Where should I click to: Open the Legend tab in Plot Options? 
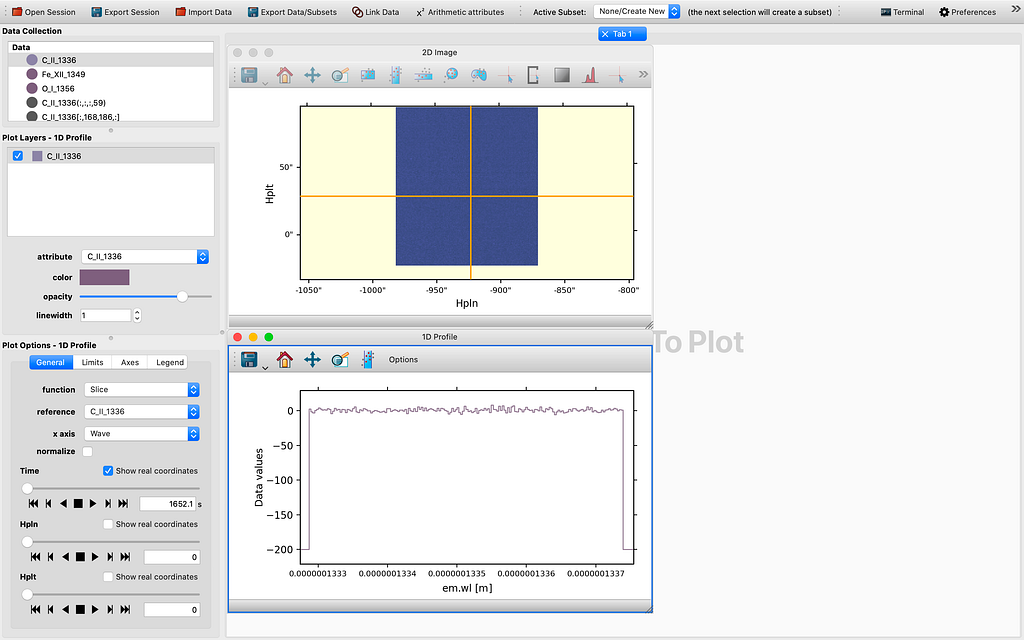(170, 363)
